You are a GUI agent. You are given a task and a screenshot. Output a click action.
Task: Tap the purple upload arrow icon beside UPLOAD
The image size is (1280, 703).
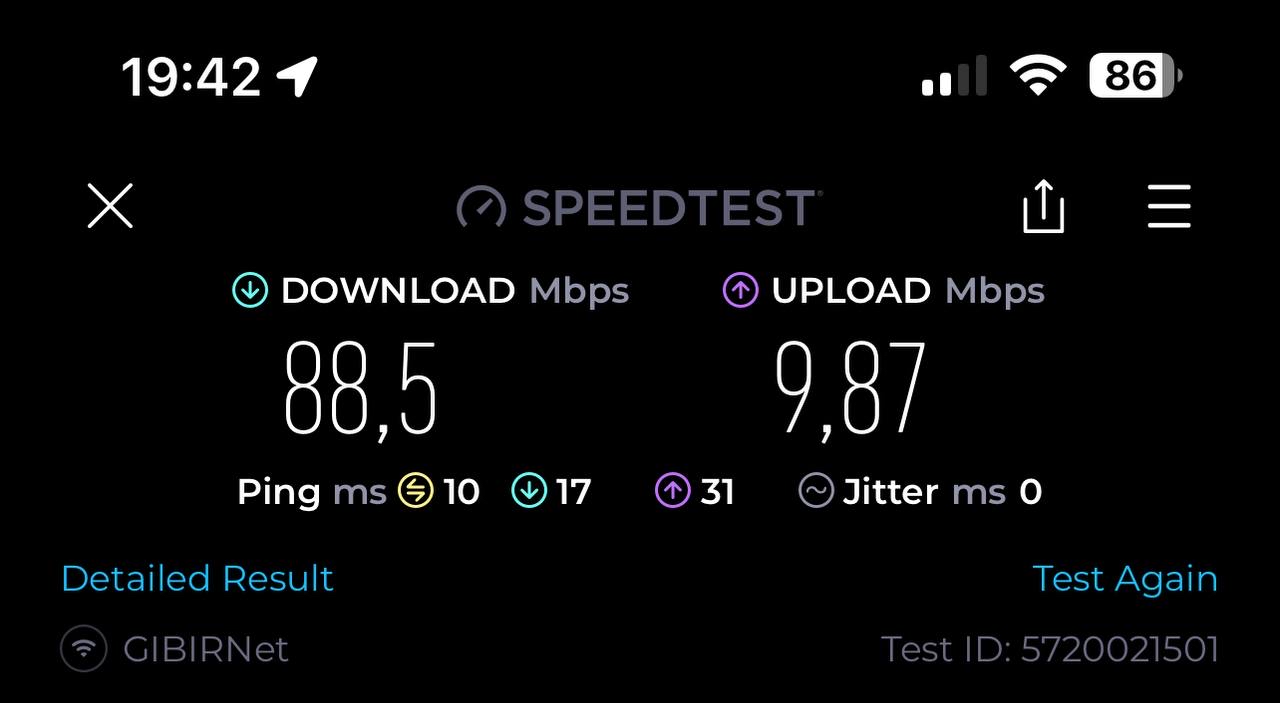coord(740,291)
